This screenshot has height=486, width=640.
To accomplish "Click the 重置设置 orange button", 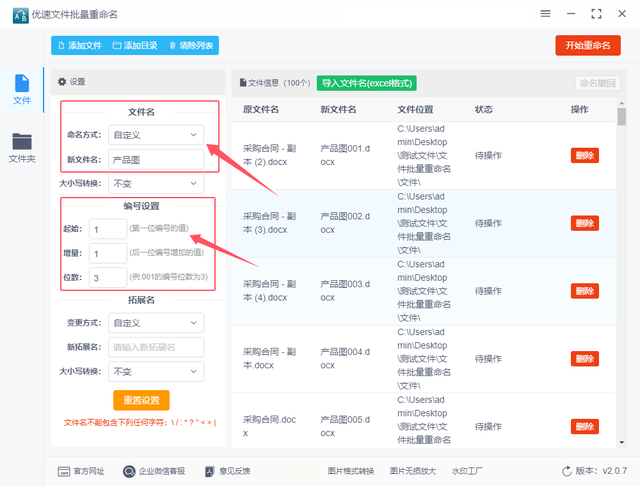I will tap(141, 400).
